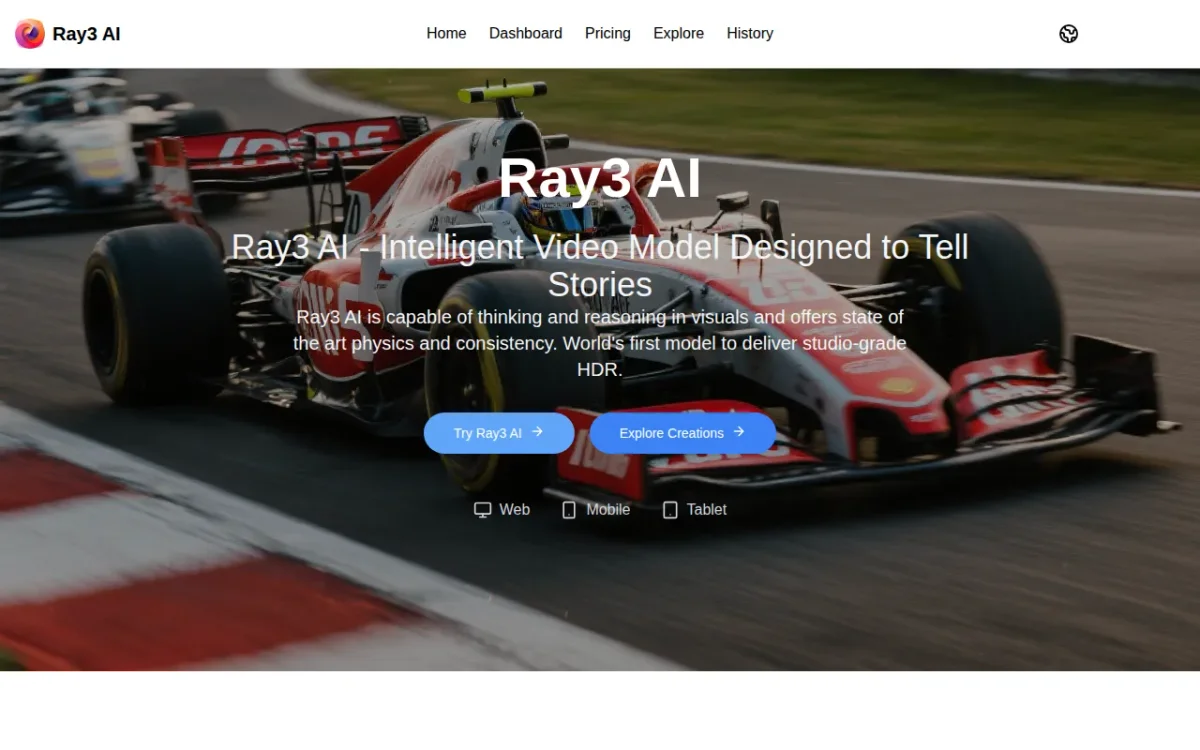Navigate to Pricing
This screenshot has width=1200, height=750.
[607, 33]
